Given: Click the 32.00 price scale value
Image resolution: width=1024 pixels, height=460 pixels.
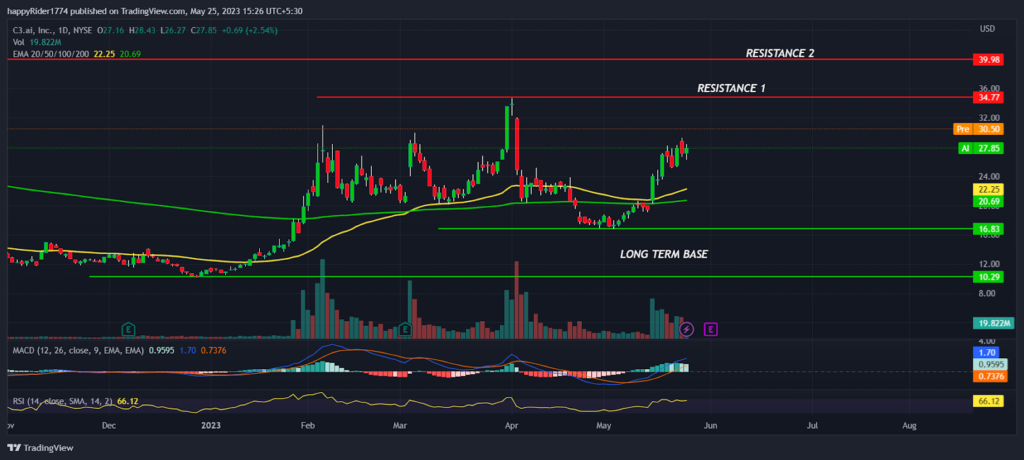Looking at the screenshot, I should pos(990,118).
